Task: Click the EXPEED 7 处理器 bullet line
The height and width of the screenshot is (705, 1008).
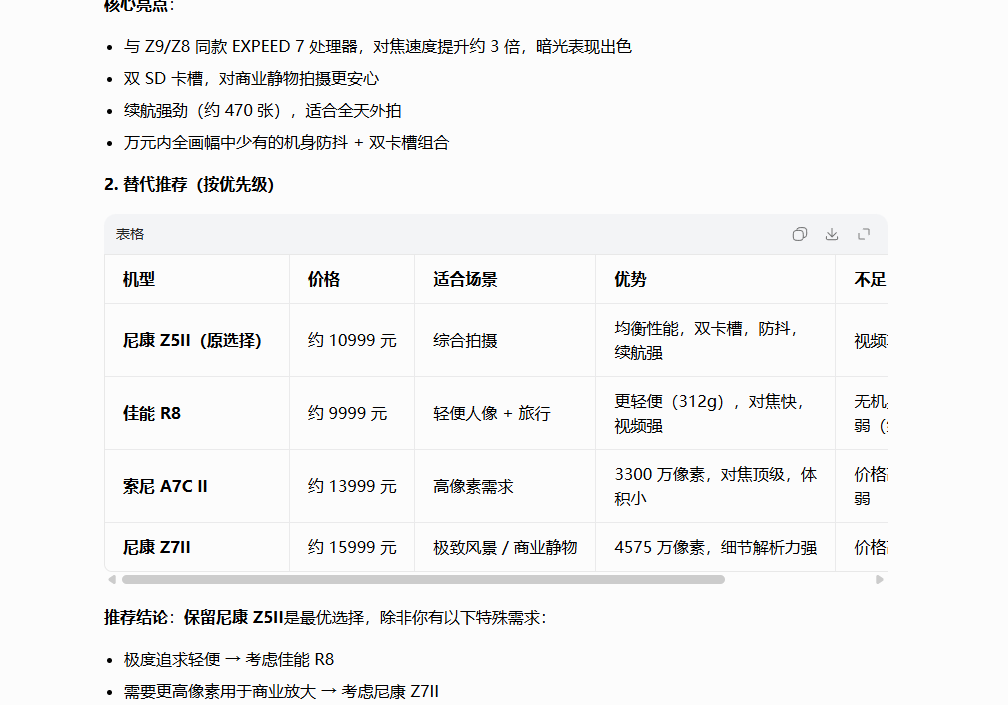Action: tap(378, 47)
